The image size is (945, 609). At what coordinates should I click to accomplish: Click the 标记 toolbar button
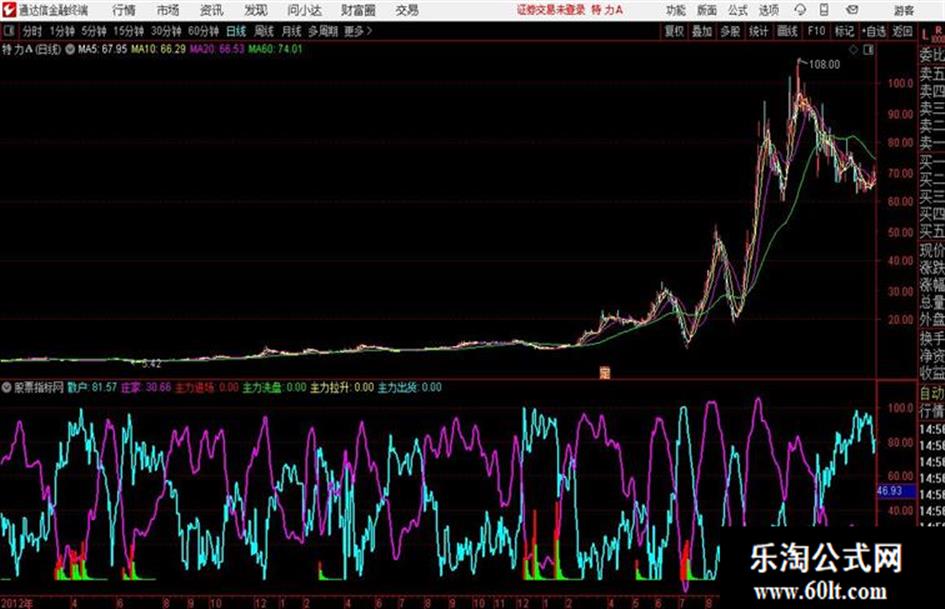point(844,31)
